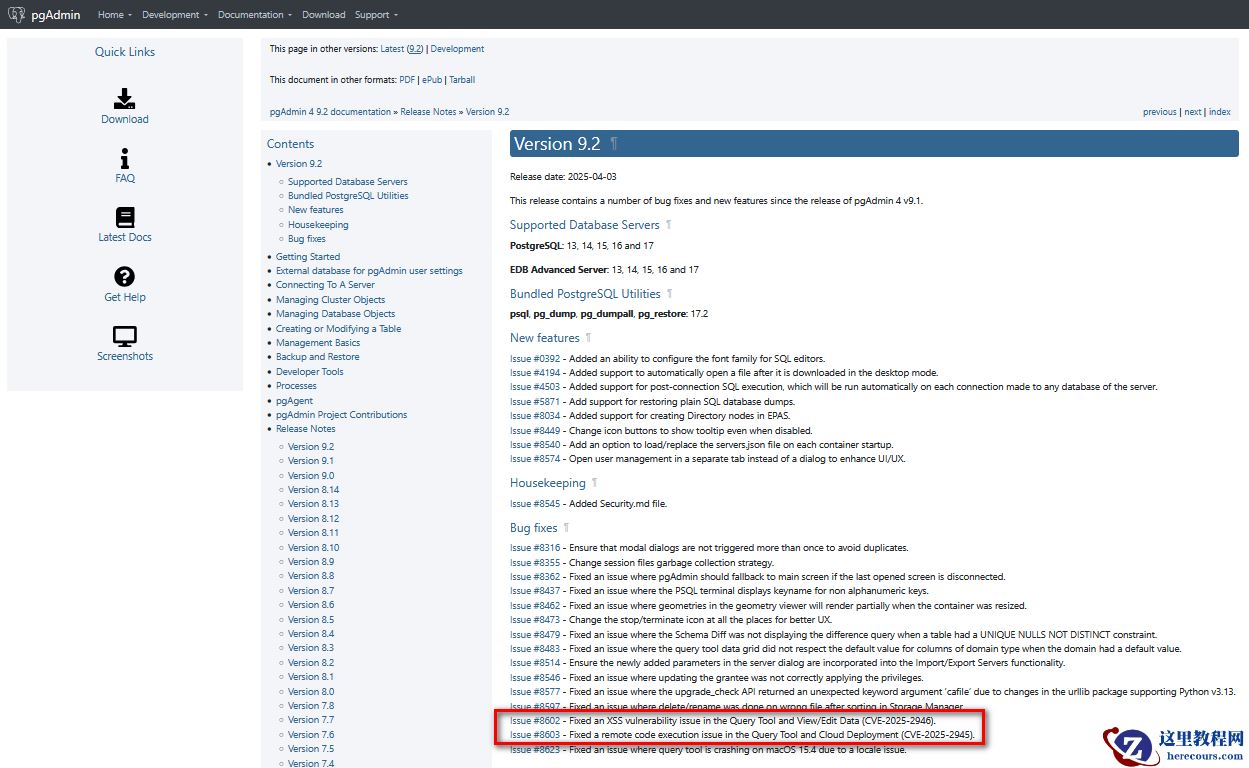Click the Get Help question mark icon

pyautogui.click(x=125, y=276)
